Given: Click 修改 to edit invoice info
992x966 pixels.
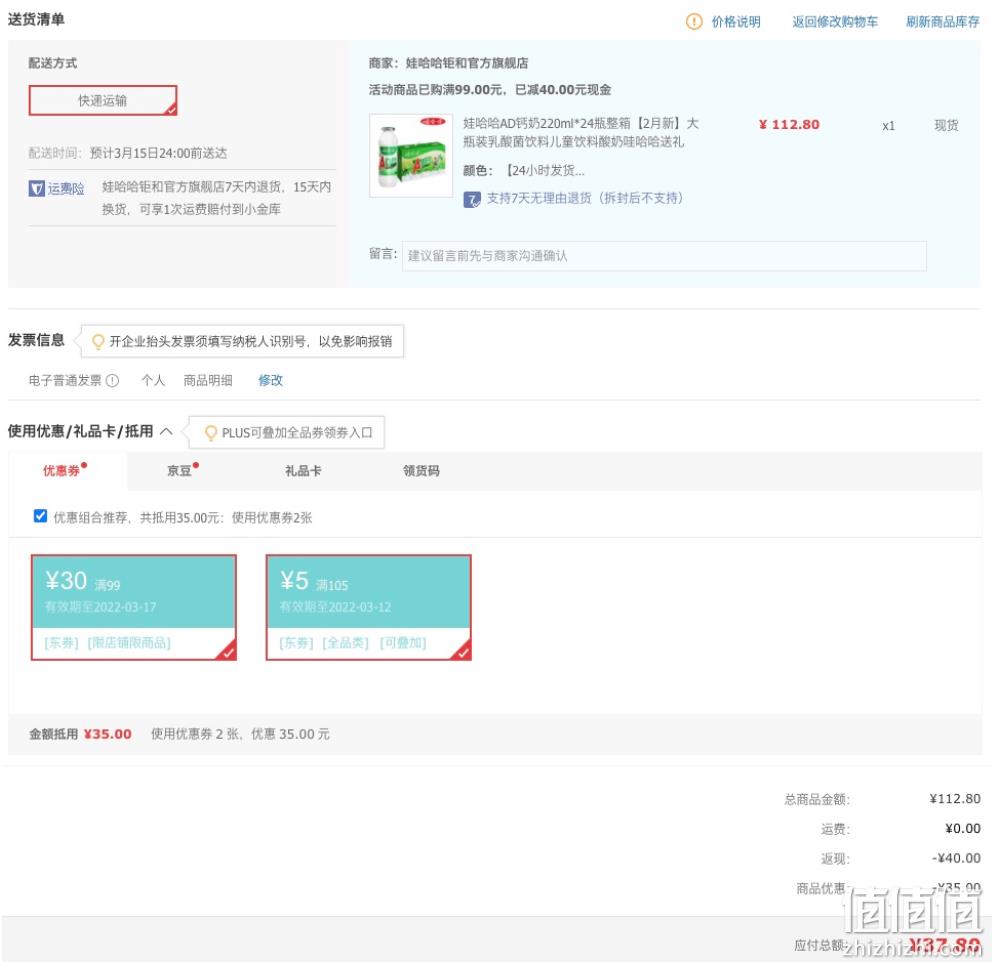Looking at the screenshot, I should (x=271, y=380).
